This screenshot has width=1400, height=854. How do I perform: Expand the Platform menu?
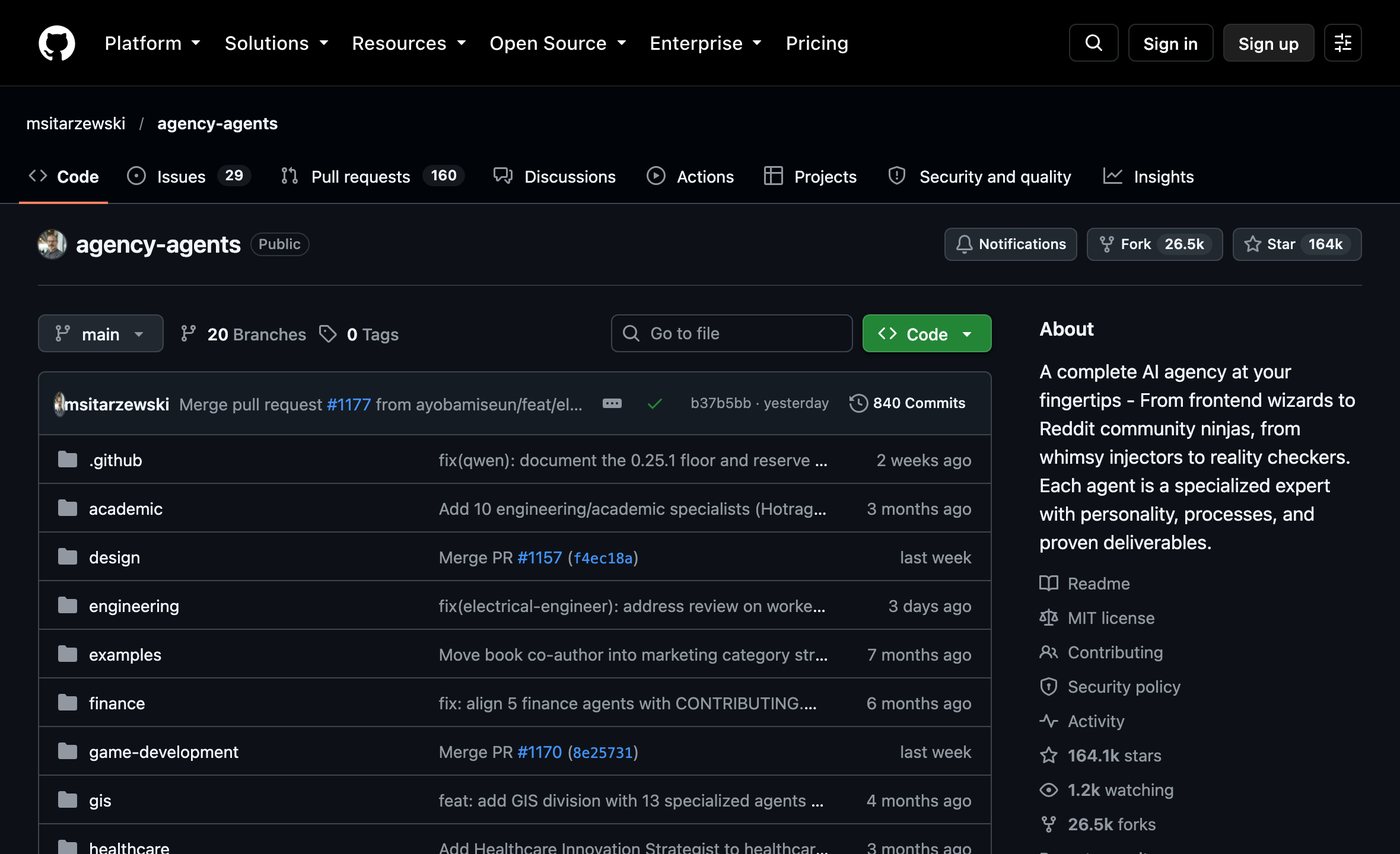click(153, 43)
